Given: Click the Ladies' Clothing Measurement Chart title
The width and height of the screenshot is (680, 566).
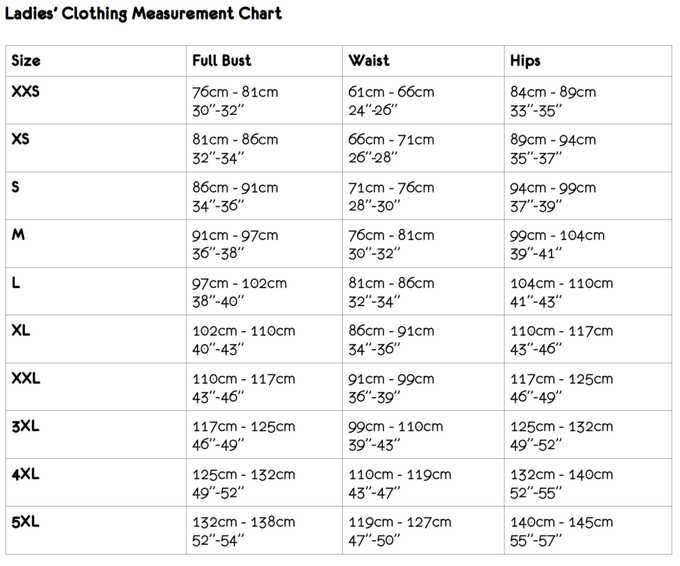Looking at the screenshot, I should pos(143,14).
